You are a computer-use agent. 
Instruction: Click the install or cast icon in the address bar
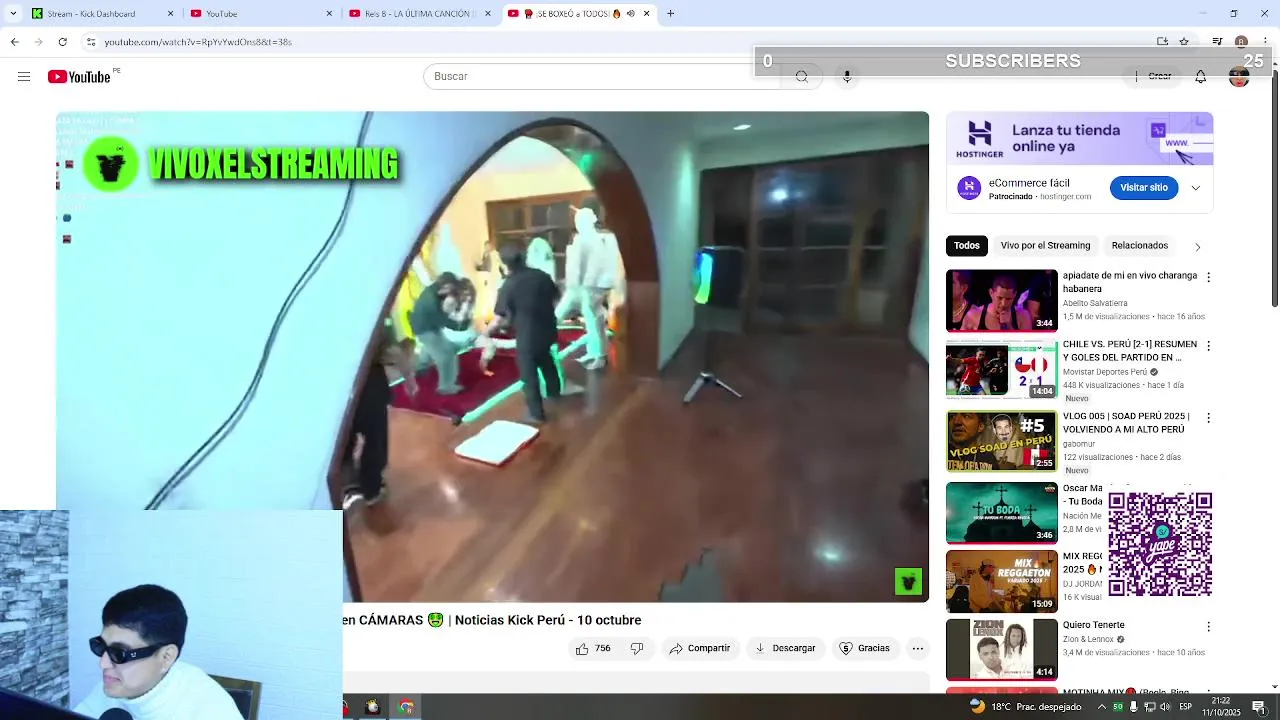tap(1162, 42)
